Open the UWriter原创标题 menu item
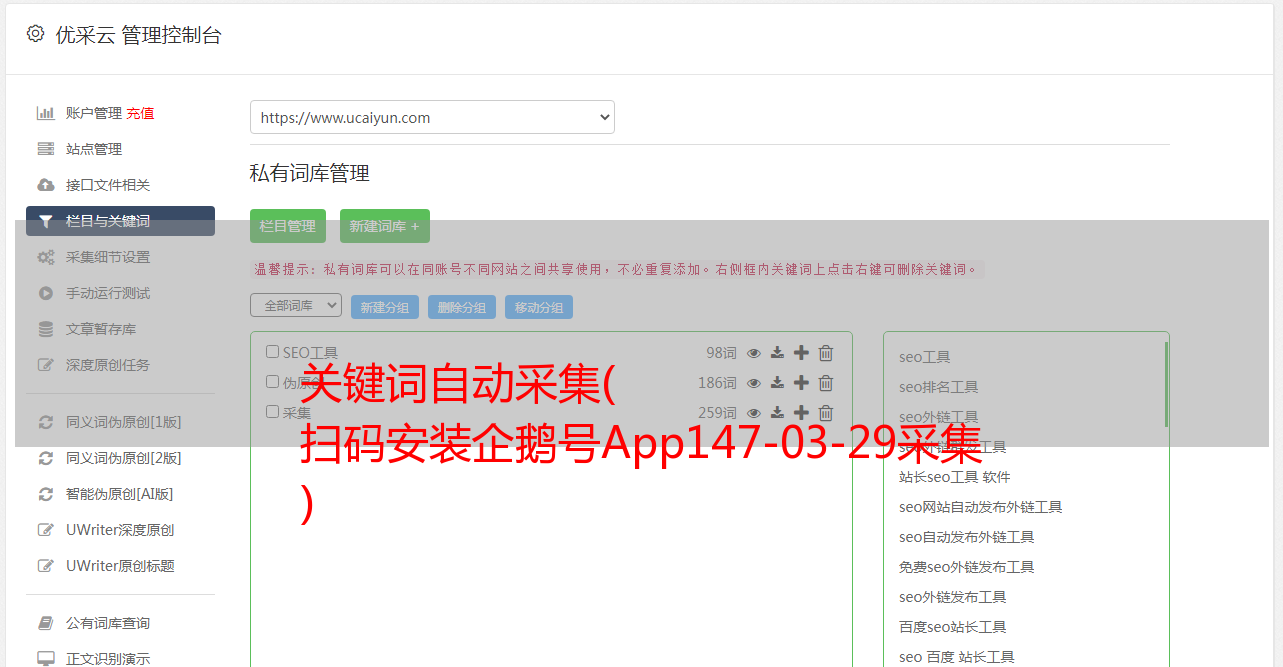1283x667 pixels. 120,566
